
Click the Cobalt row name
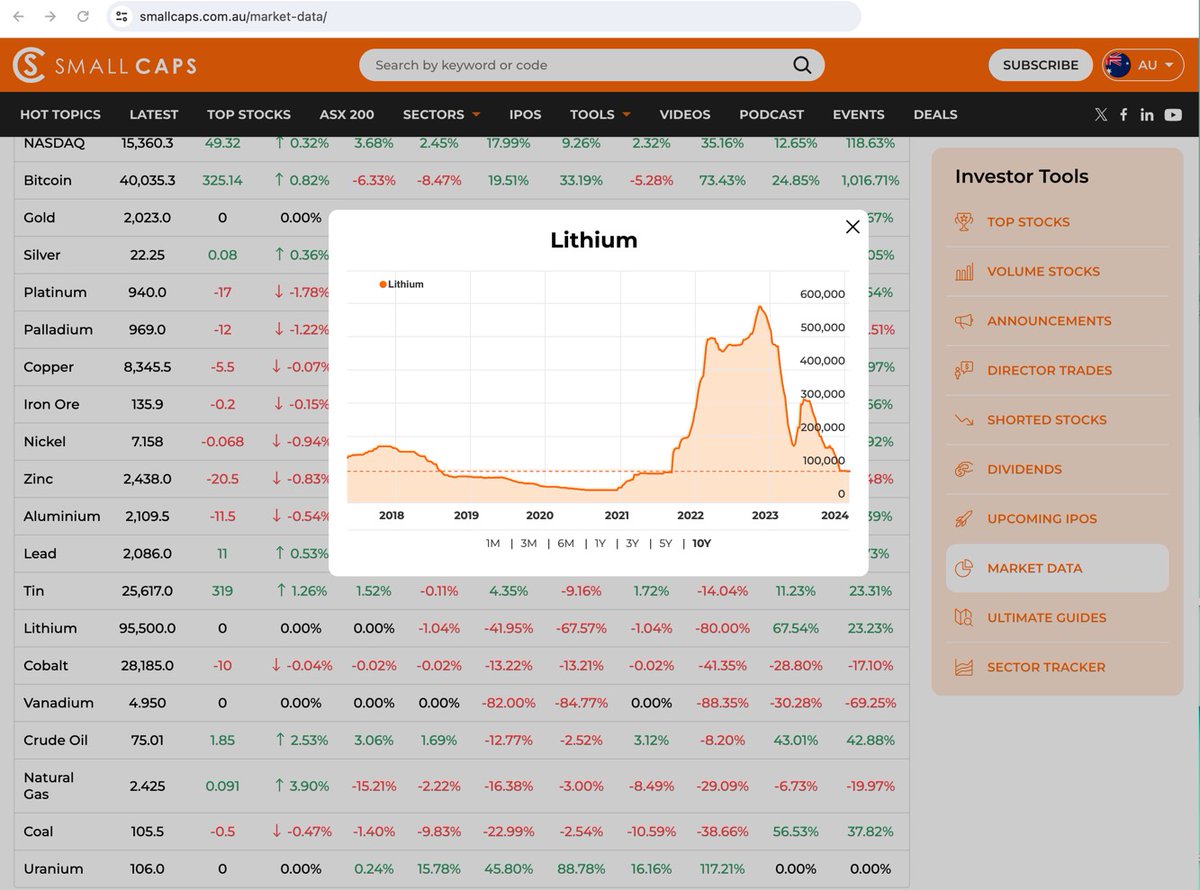click(x=46, y=666)
